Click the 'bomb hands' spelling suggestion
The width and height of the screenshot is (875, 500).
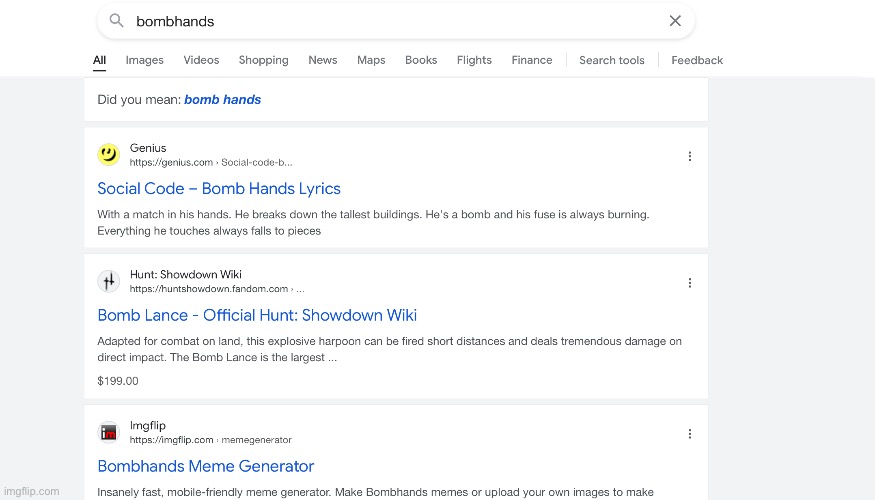pos(223,100)
